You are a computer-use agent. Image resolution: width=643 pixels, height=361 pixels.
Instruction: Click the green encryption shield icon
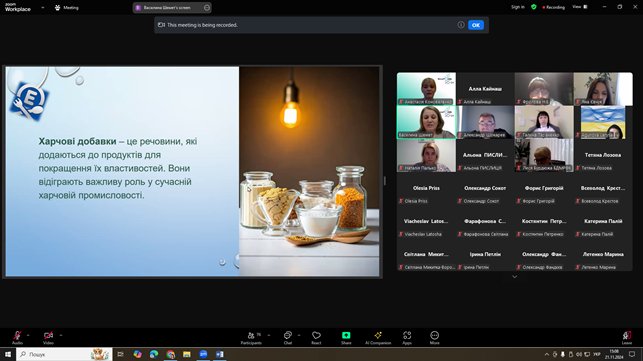pyautogui.click(x=534, y=7)
